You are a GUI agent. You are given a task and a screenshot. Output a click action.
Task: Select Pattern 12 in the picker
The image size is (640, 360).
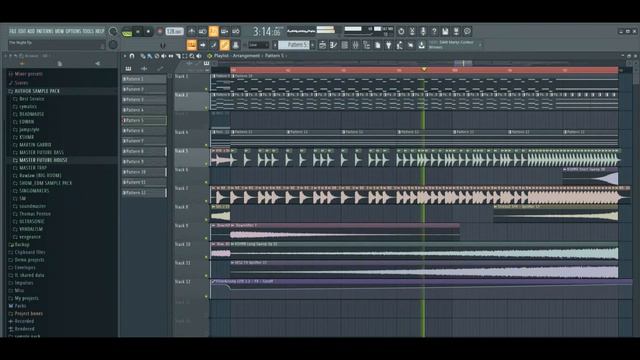tap(144, 193)
